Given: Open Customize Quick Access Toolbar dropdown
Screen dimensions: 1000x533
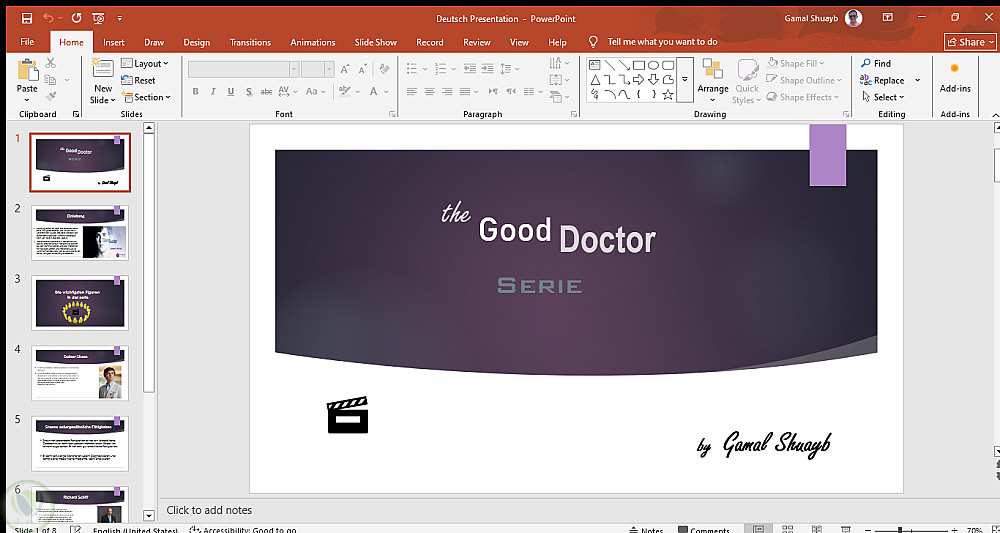Looking at the screenshot, I should pyautogui.click(x=120, y=18).
